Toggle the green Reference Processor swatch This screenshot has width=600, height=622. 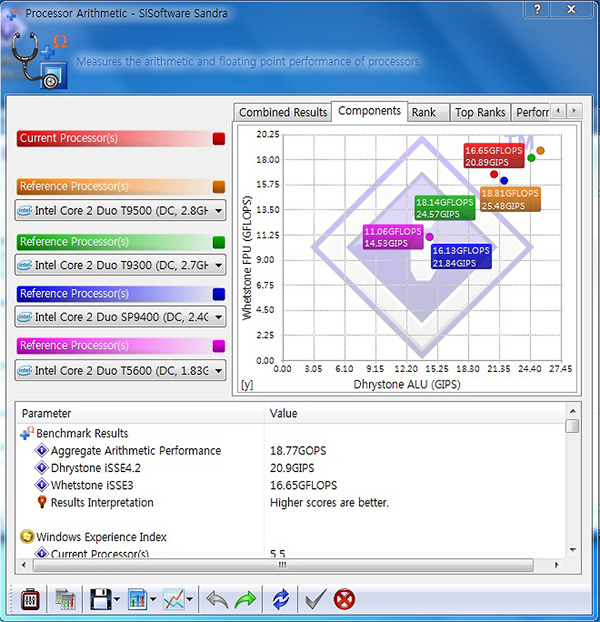tap(219, 242)
